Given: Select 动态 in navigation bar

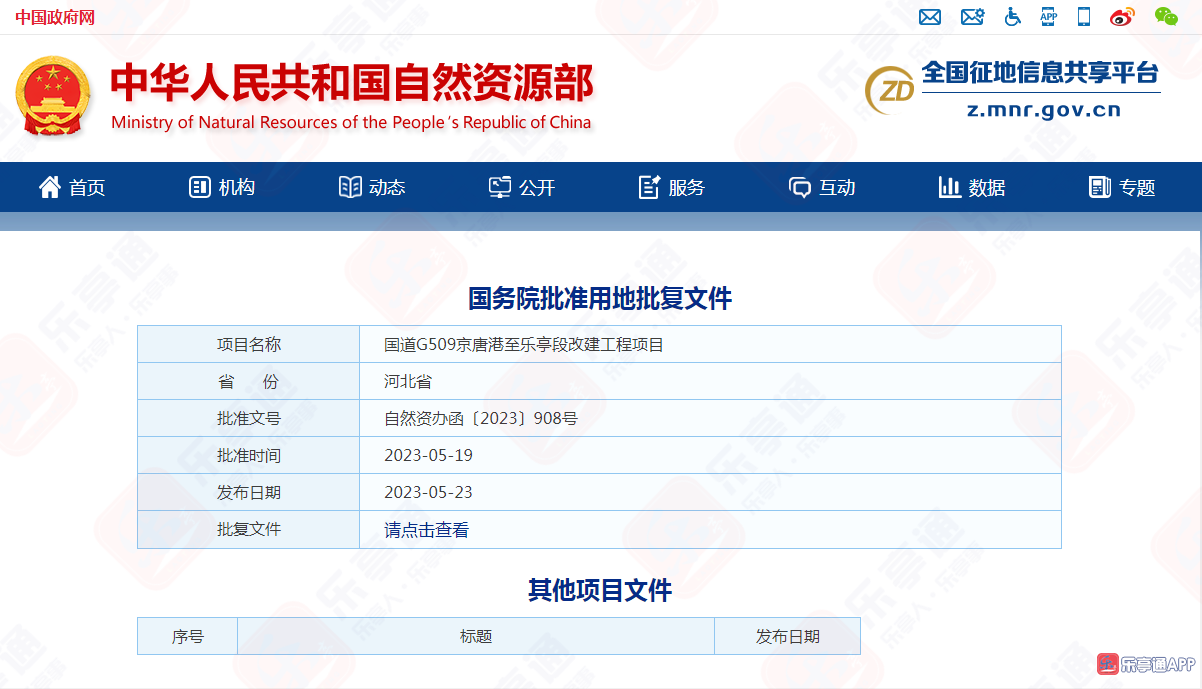Looking at the screenshot, I should click(x=372, y=187).
